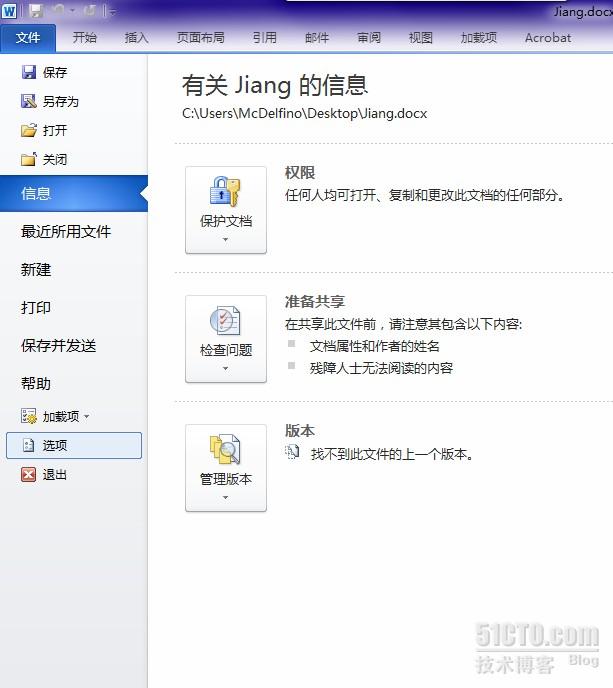Click the 准备共享 heading
This screenshot has height=688, width=613.
coord(315,301)
